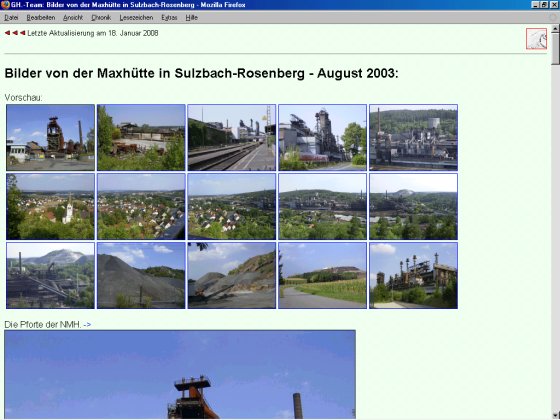
Task: Click the arrow link after 'Die Pforte der NMH.'
Action: [x=87, y=324]
